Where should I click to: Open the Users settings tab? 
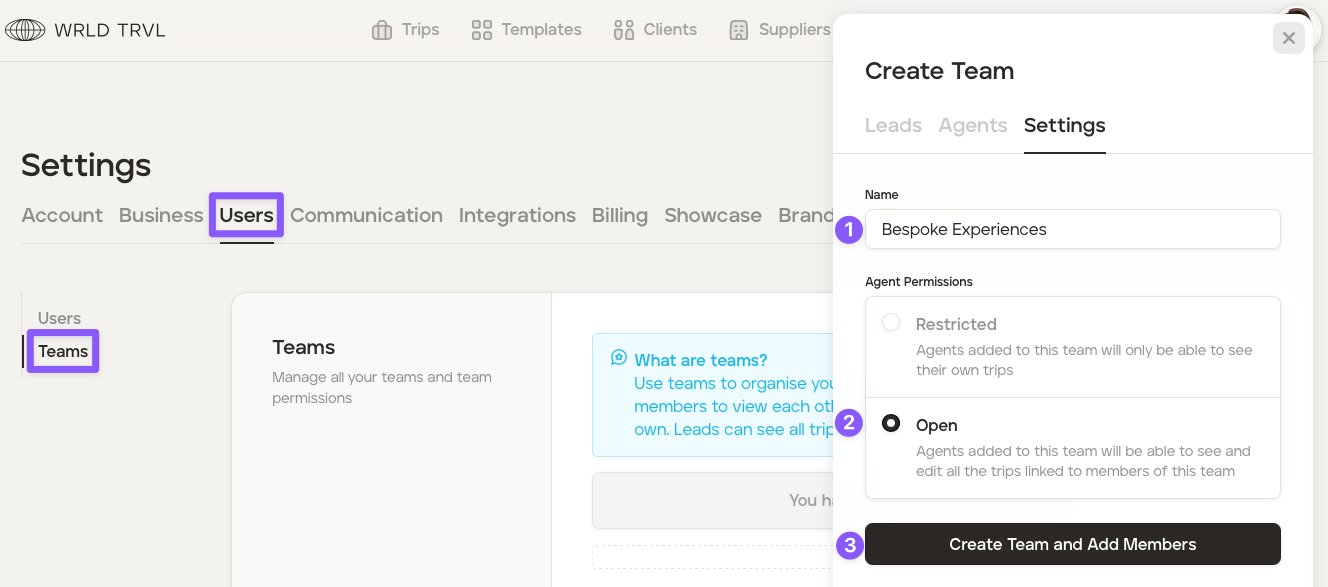click(246, 215)
